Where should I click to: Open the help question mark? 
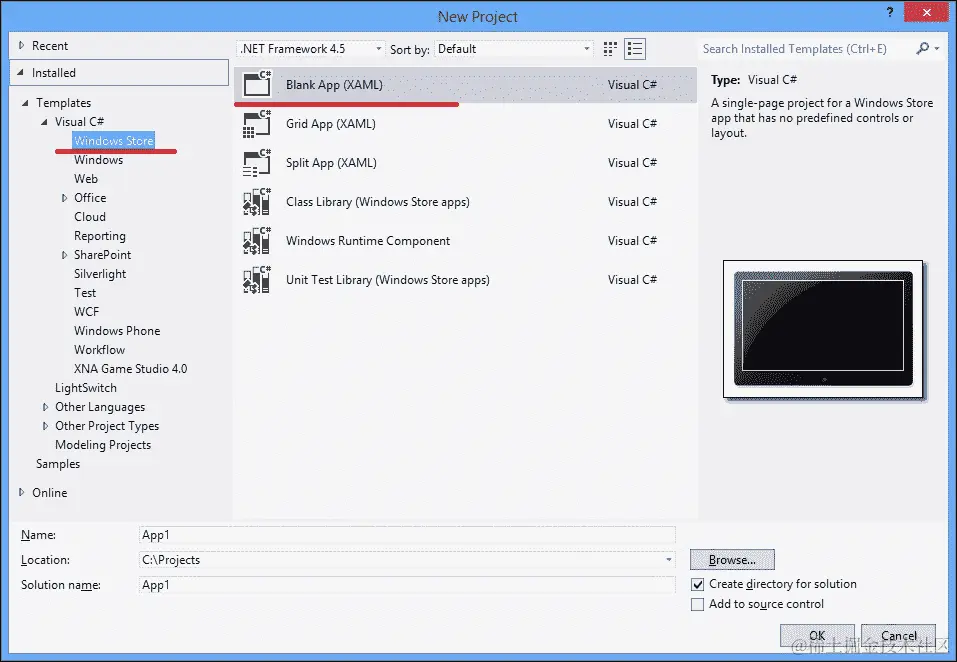click(890, 12)
